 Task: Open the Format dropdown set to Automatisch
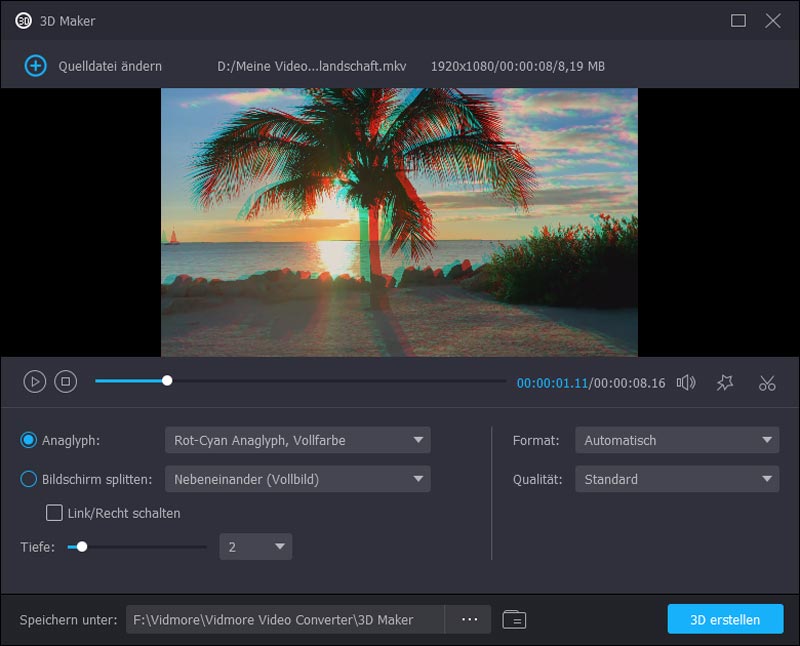(x=677, y=440)
